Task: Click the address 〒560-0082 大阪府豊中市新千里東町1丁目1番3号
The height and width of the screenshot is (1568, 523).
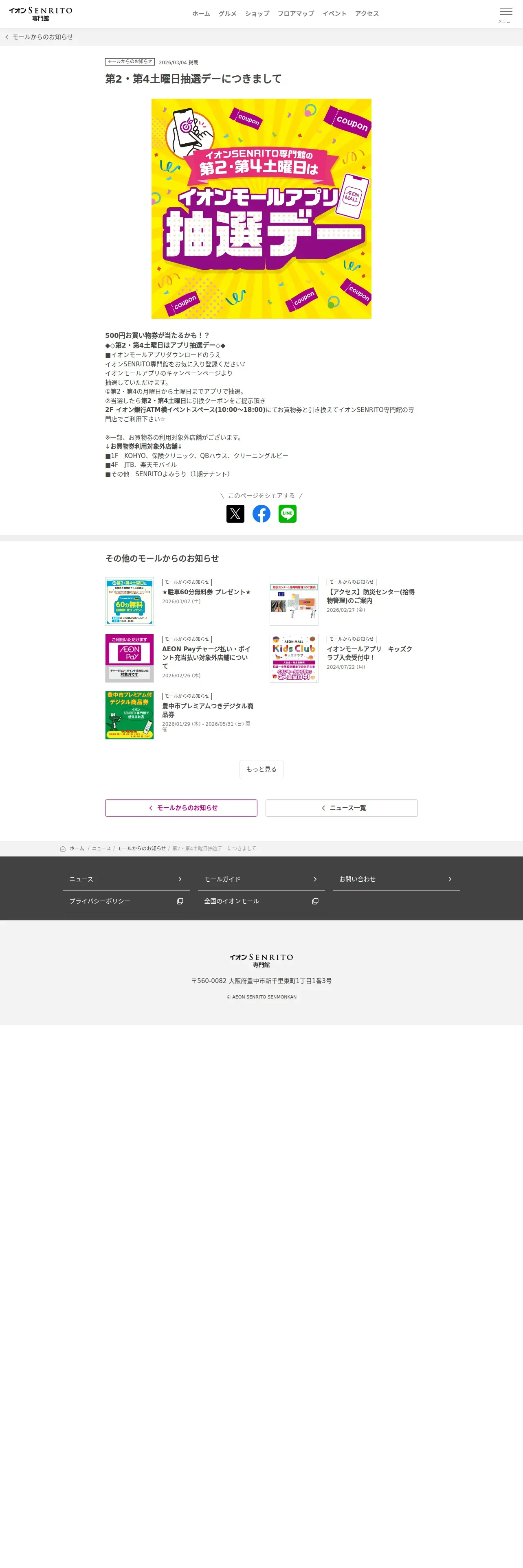Action: click(261, 981)
